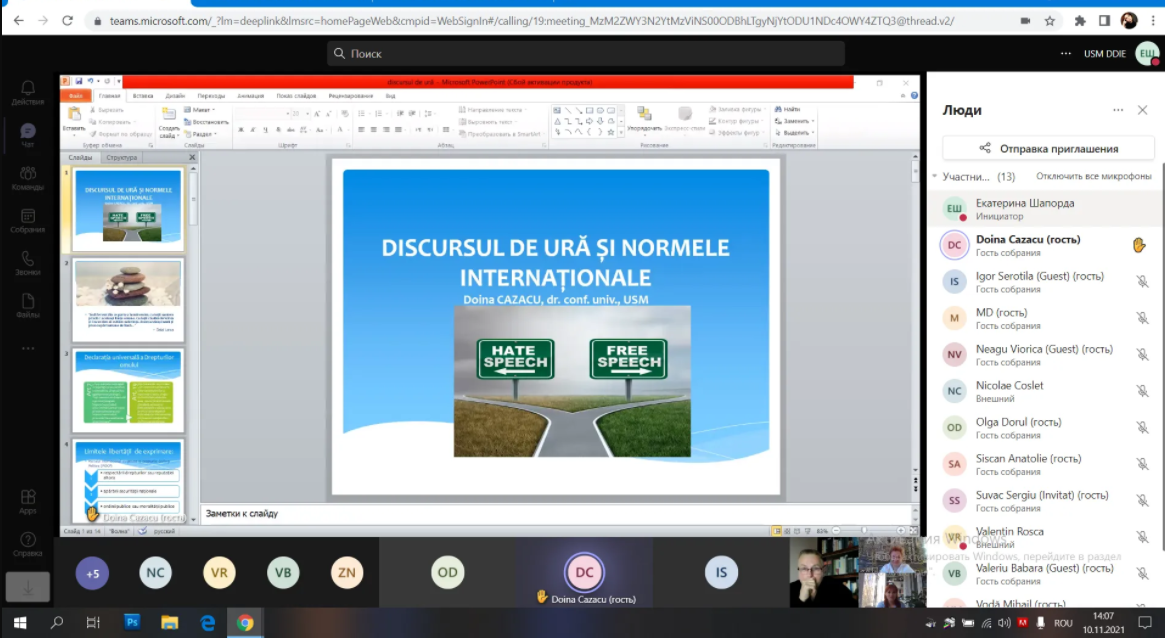Click Отправка приглашения share invite button
The image size is (1165, 638).
coord(1048,148)
